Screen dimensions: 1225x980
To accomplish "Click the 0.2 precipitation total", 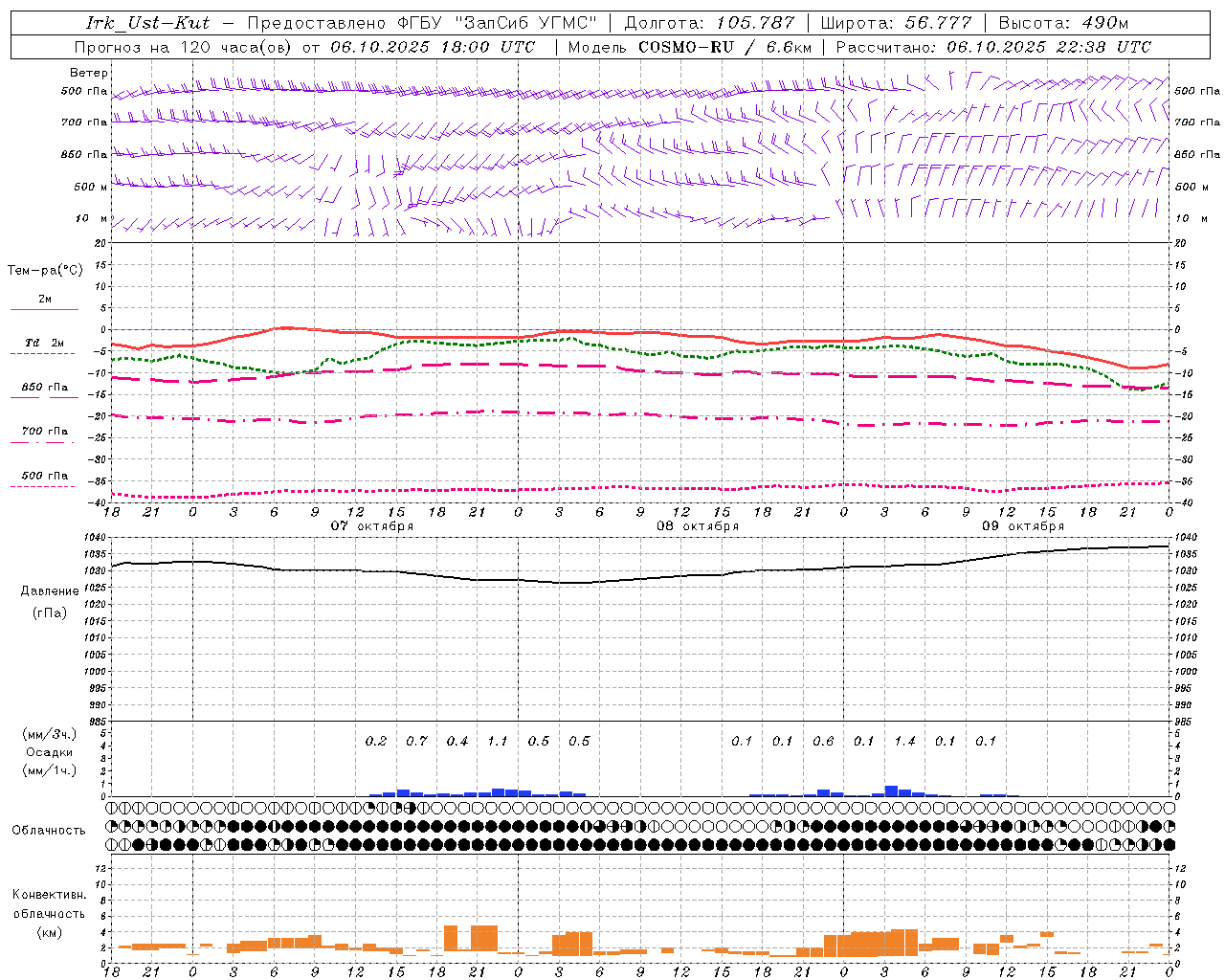I will coord(376,742).
